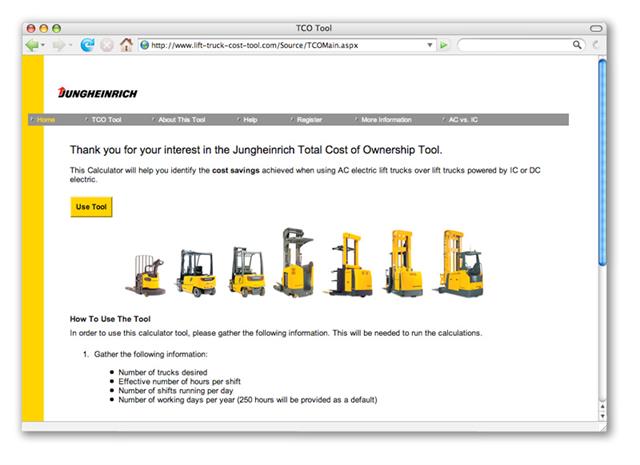Click 'Number of working days per year' line
Image resolution: width=640 pixels, height=465 pixels.
tap(248, 400)
